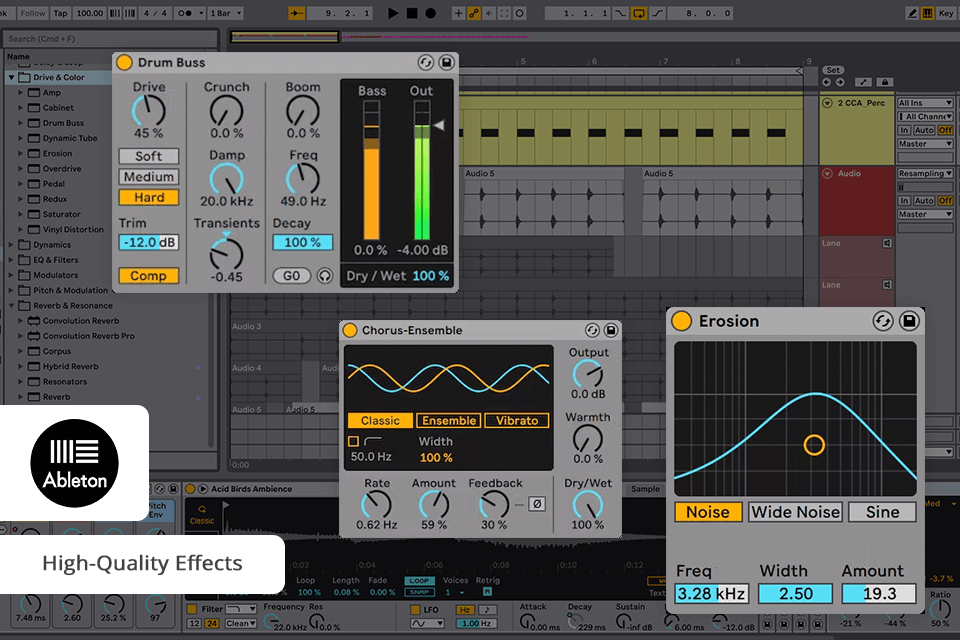Open the All Ins input dropdown
The height and width of the screenshot is (640, 960).
[925, 103]
